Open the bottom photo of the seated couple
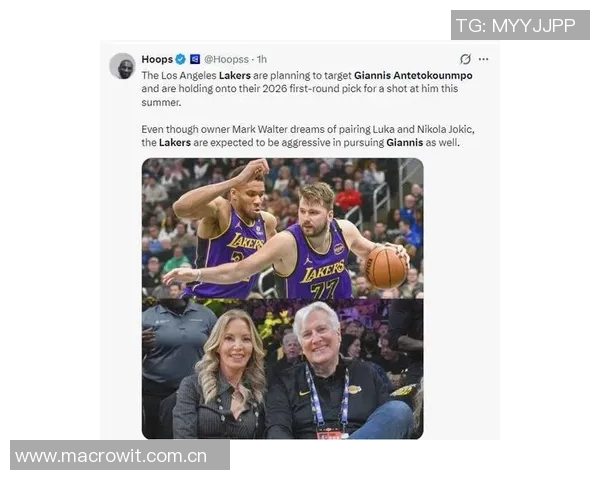 tap(283, 369)
